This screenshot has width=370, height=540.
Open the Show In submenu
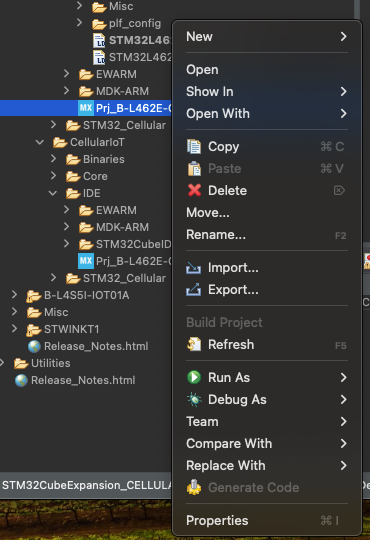tap(267, 92)
